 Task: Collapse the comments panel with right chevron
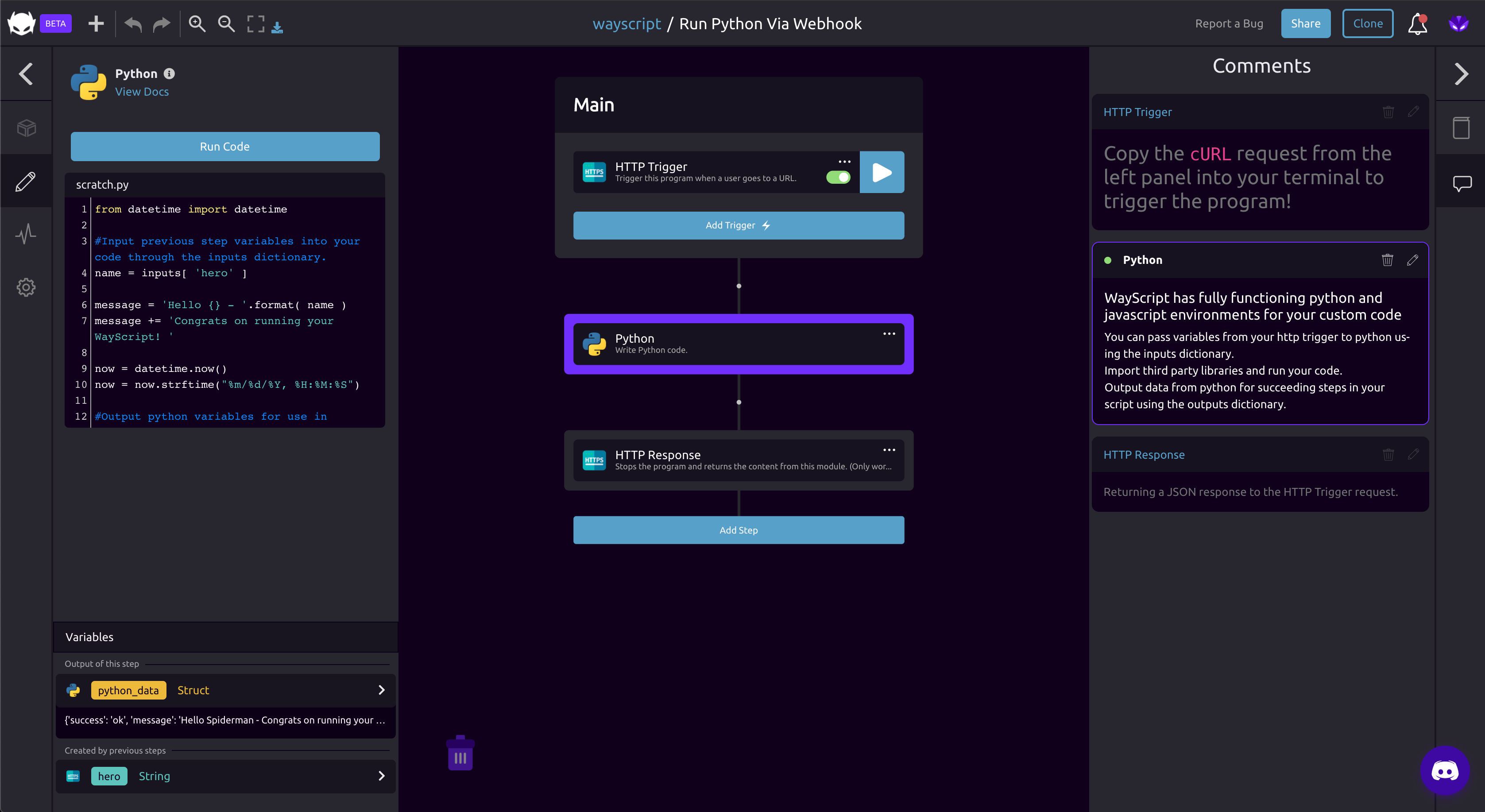(1461, 74)
